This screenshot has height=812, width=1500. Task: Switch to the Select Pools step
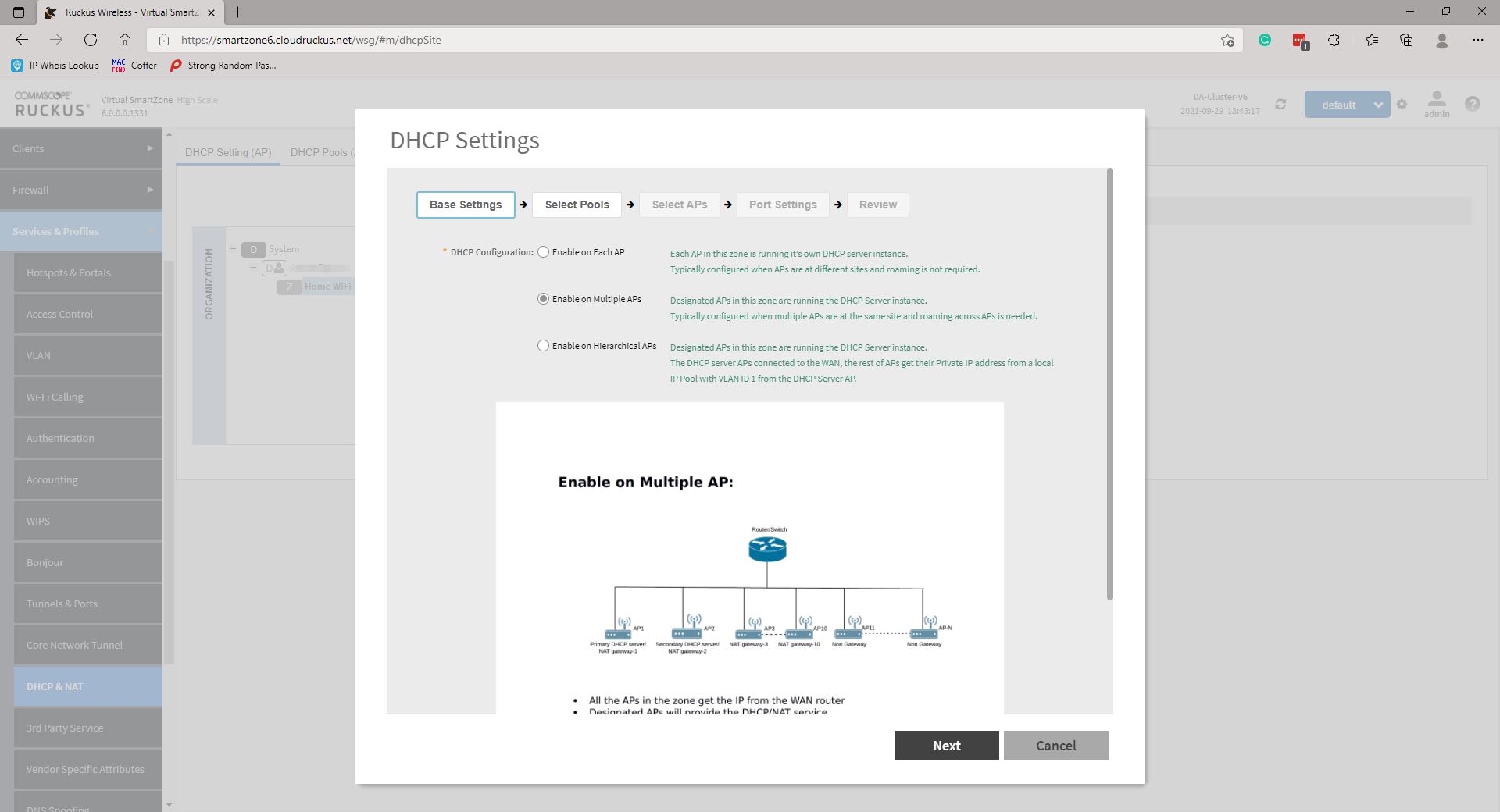point(577,205)
